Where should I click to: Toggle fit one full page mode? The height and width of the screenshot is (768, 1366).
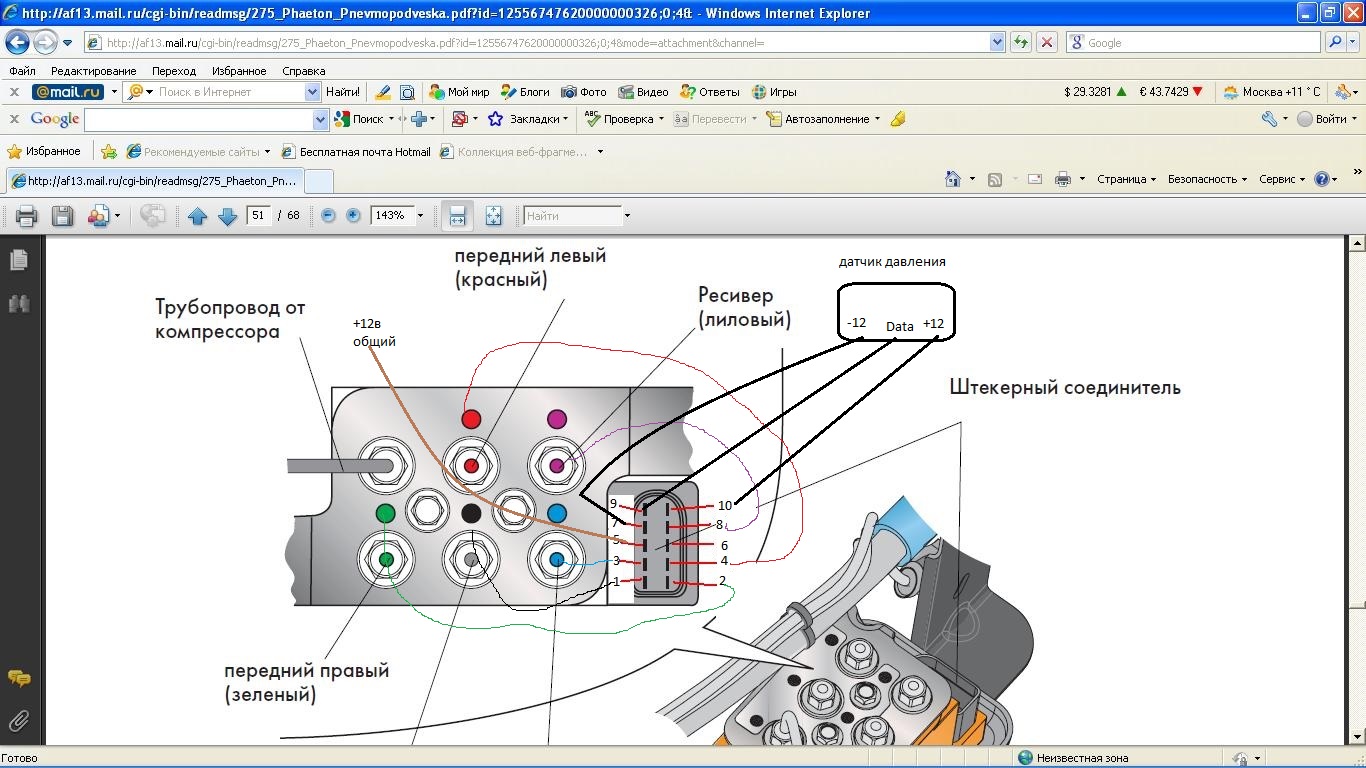tap(493, 216)
